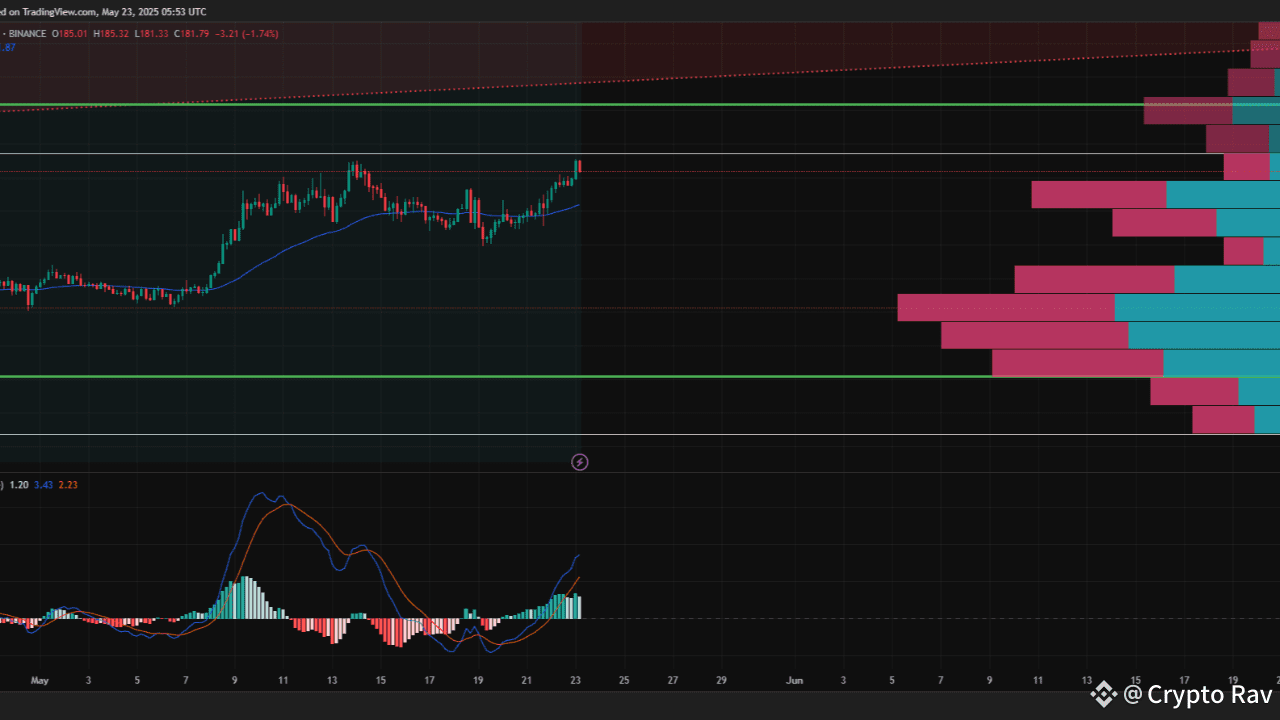1280x720 pixels.
Task: Click the latest green candlestick on the chart
Action: tap(577, 168)
